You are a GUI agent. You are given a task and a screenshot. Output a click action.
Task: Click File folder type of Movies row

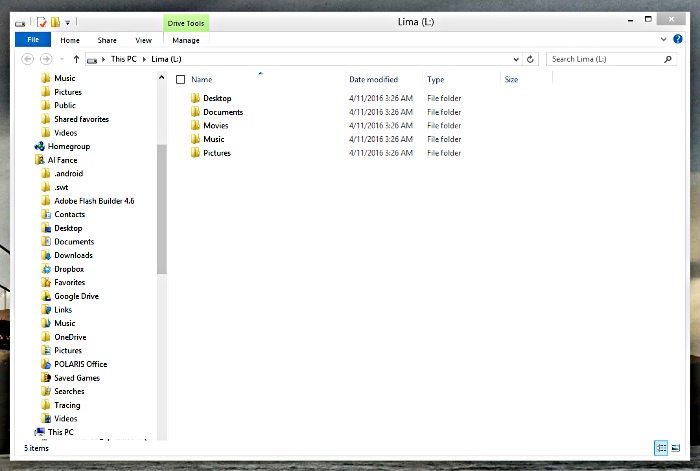[444, 125]
